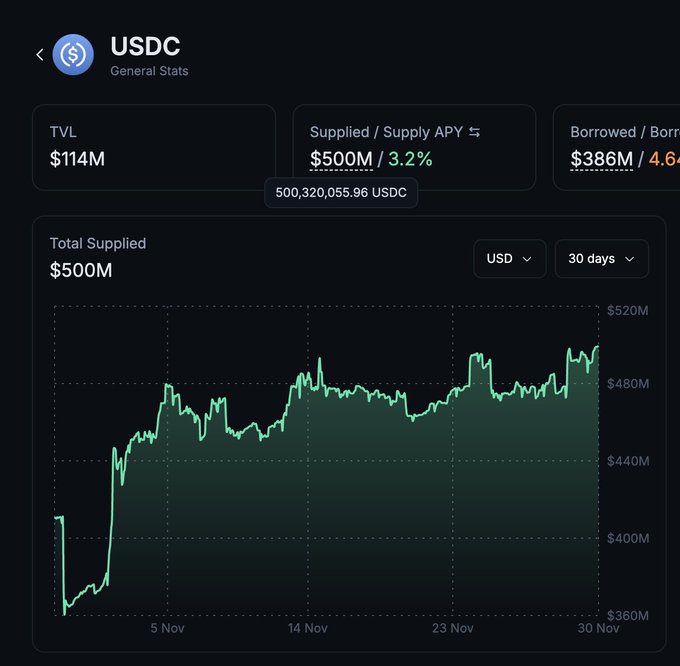Image resolution: width=680 pixels, height=666 pixels.
Task: Select the TVL stat card
Action: click(153, 147)
